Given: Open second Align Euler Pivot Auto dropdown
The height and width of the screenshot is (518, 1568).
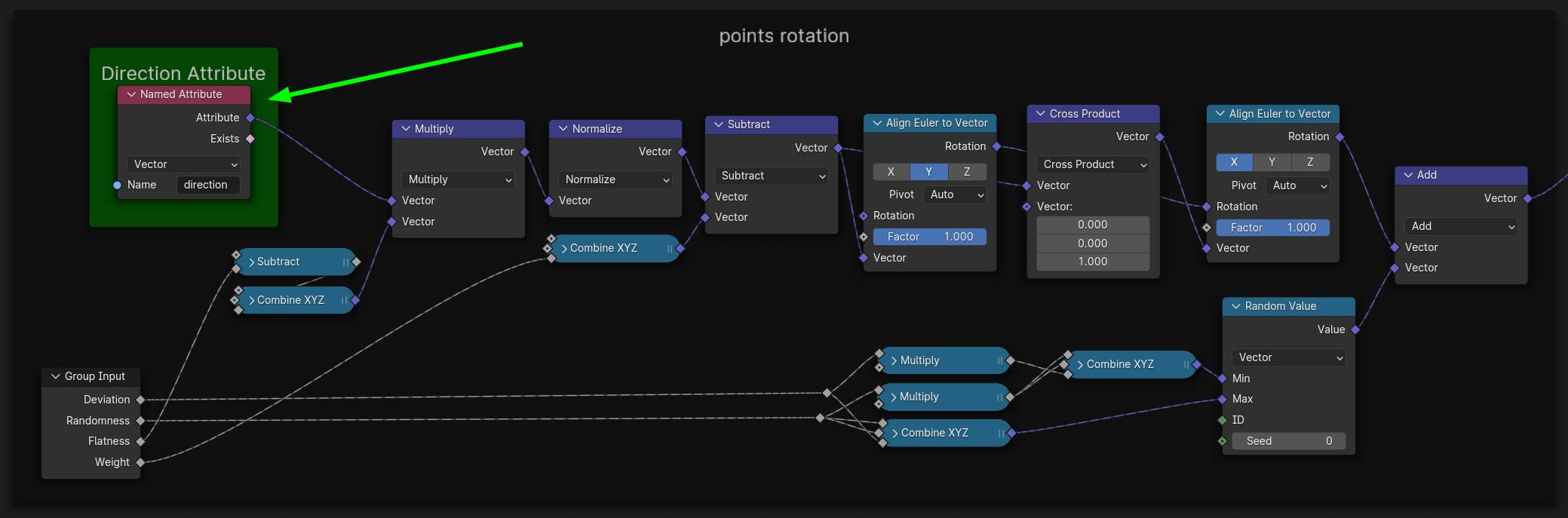Looking at the screenshot, I should pyautogui.click(x=1298, y=185).
